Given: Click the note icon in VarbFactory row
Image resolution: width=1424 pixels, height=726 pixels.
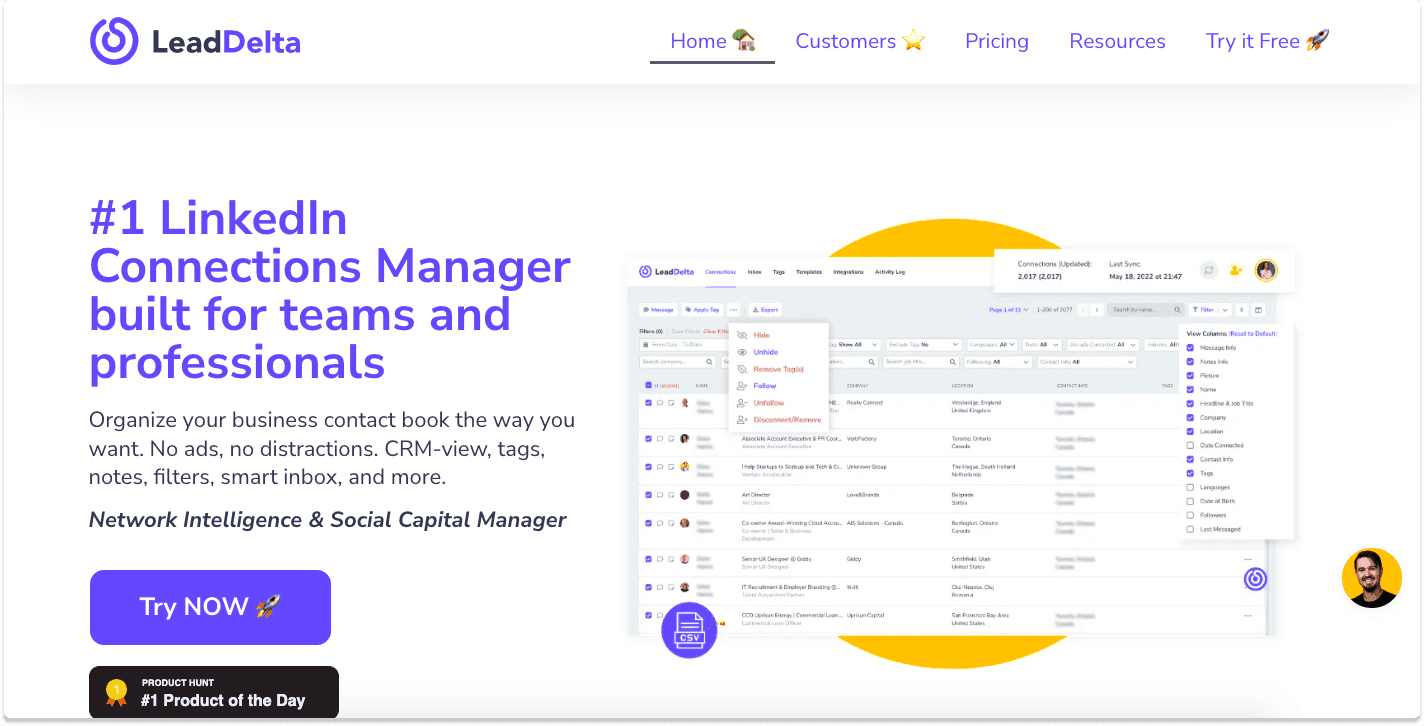Looking at the screenshot, I should click(672, 438).
